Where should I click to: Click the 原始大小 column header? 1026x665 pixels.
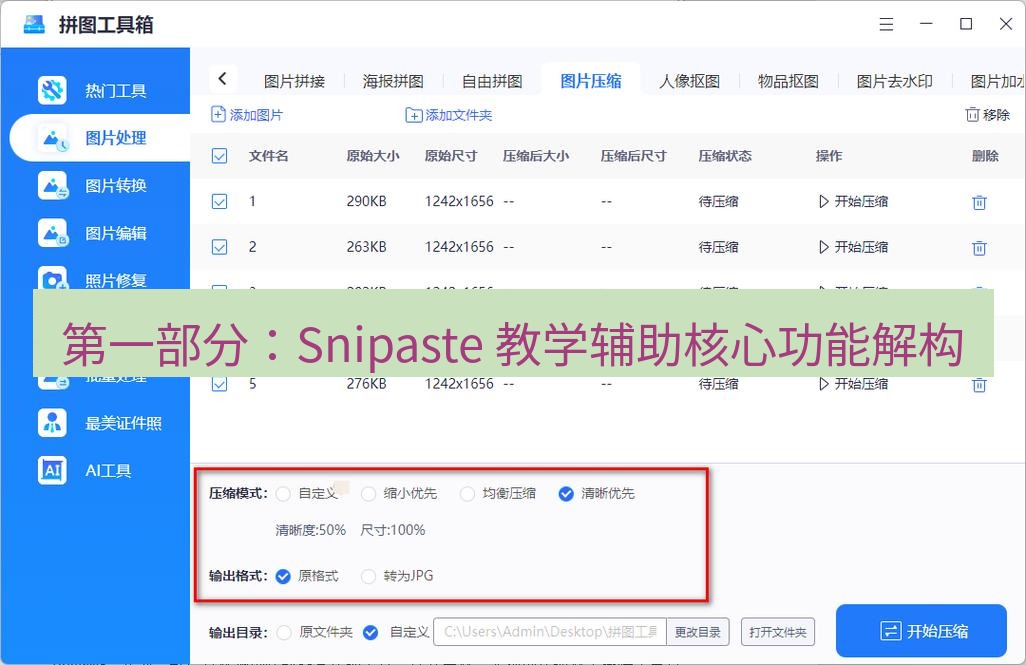coord(373,156)
